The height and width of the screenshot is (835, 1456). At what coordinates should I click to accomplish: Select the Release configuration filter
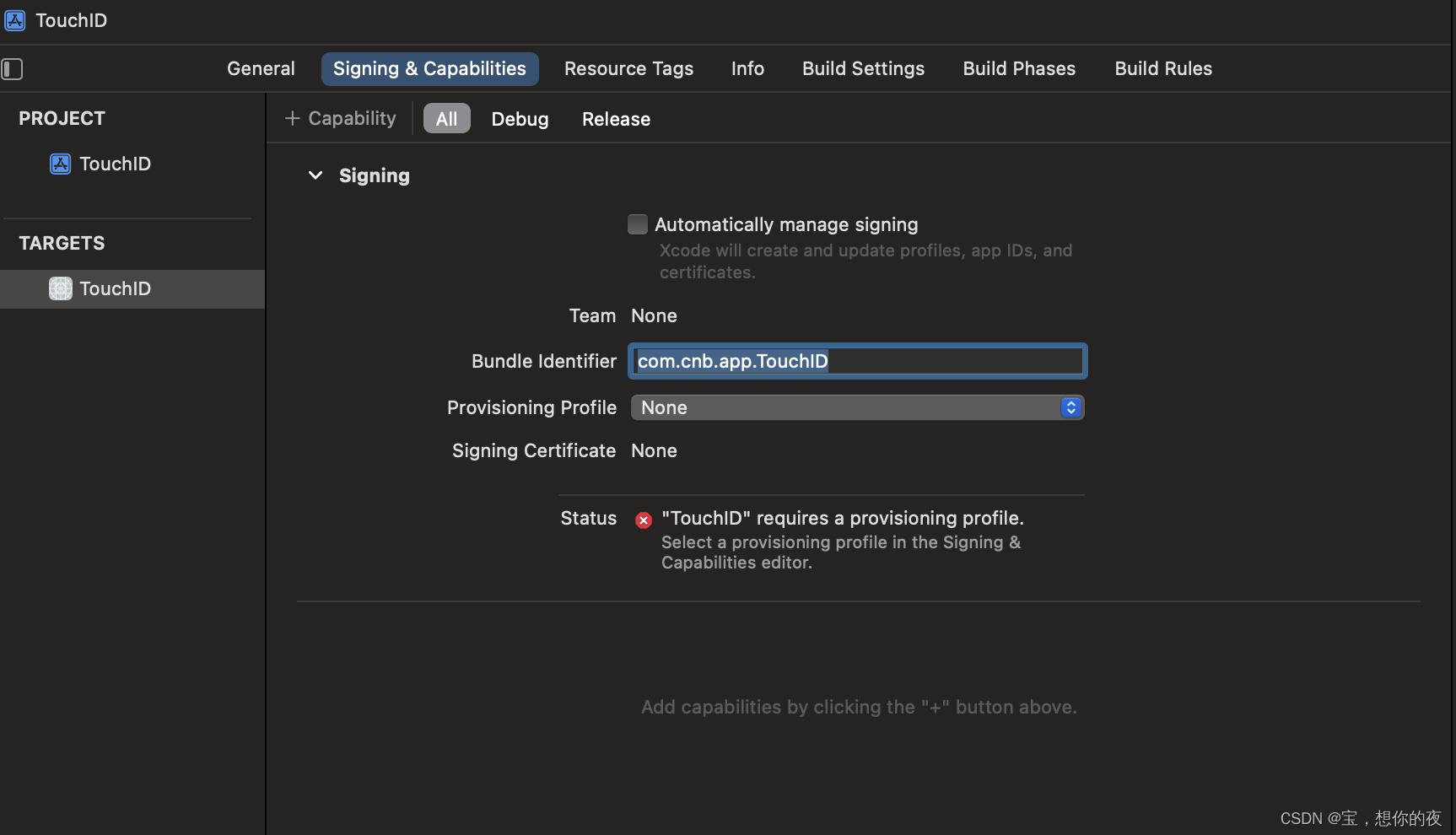point(616,119)
